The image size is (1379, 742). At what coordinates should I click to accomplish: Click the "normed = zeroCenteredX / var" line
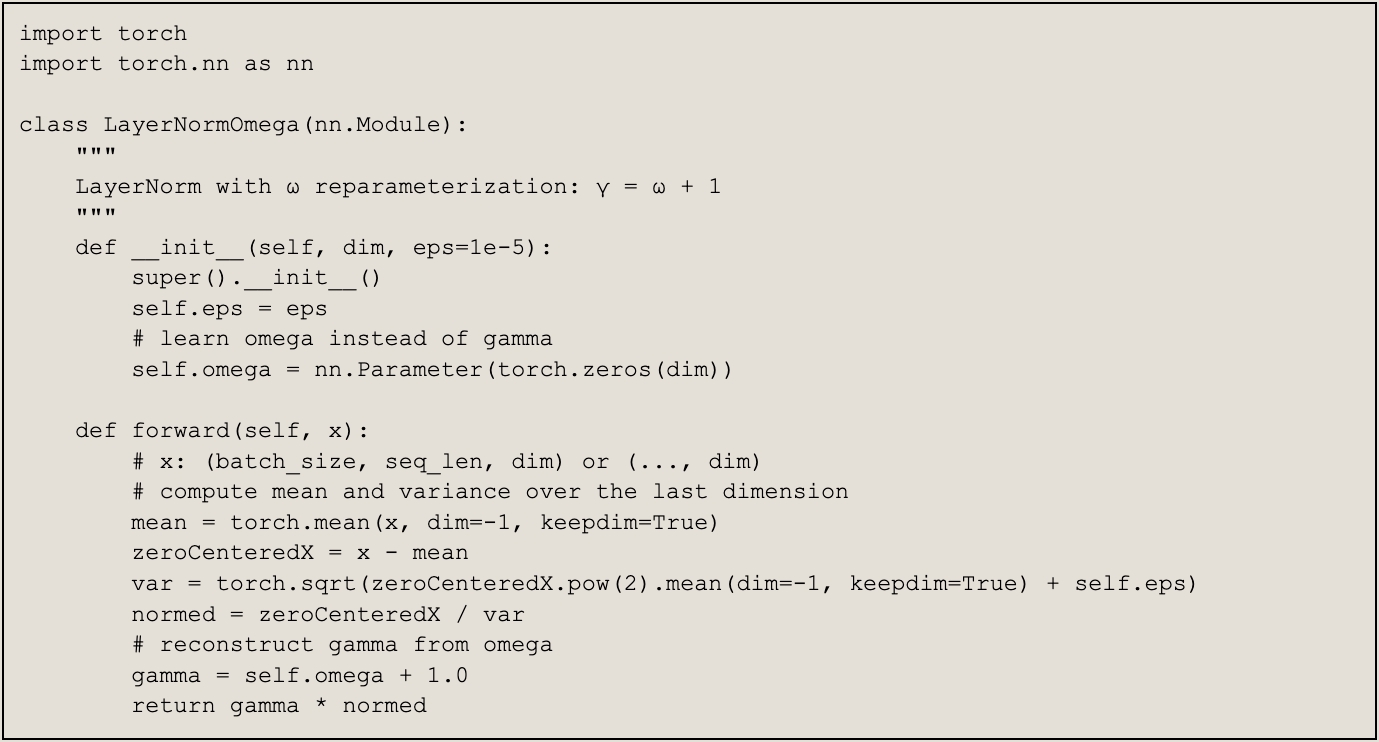[x=328, y=614]
